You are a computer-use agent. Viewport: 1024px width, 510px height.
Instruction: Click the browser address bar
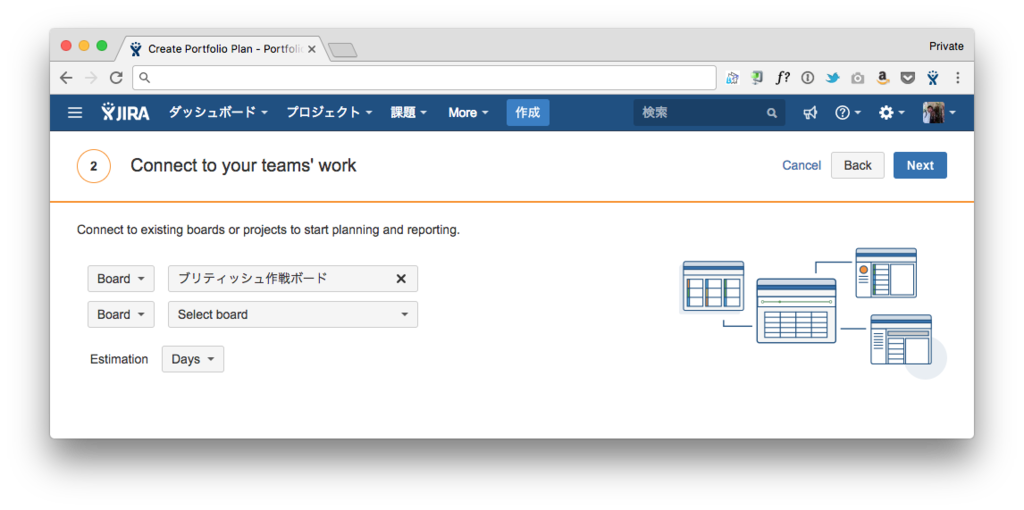(x=424, y=78)
